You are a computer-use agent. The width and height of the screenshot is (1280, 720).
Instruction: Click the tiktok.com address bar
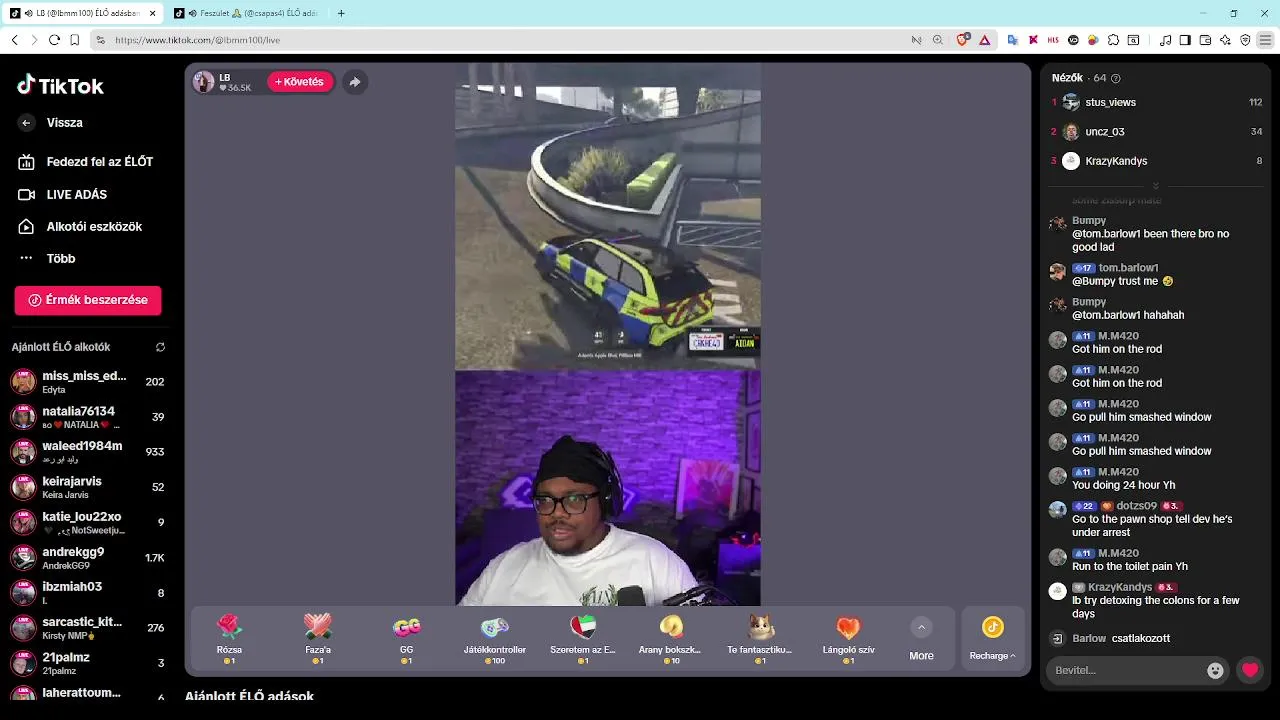[500, 40]
